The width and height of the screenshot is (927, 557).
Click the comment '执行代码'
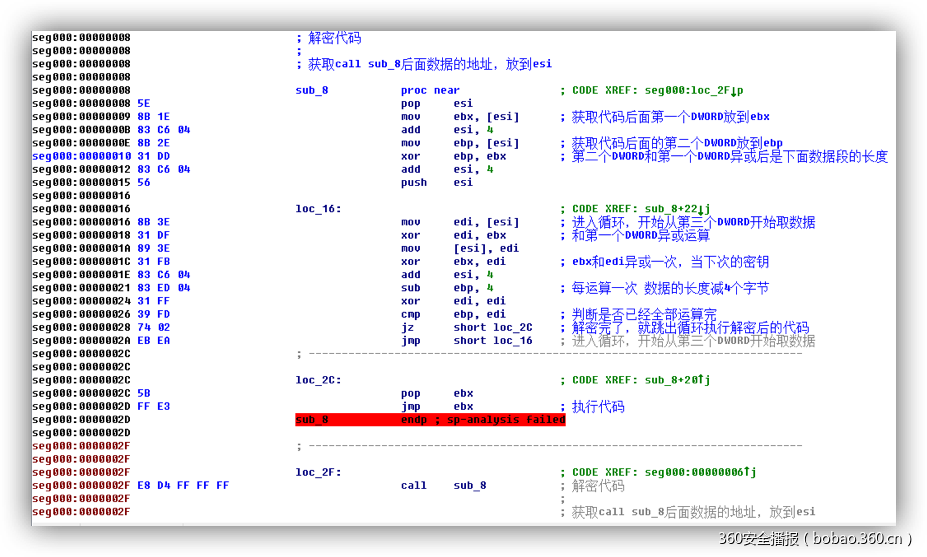pyautogui.click(x=598, y=407)
